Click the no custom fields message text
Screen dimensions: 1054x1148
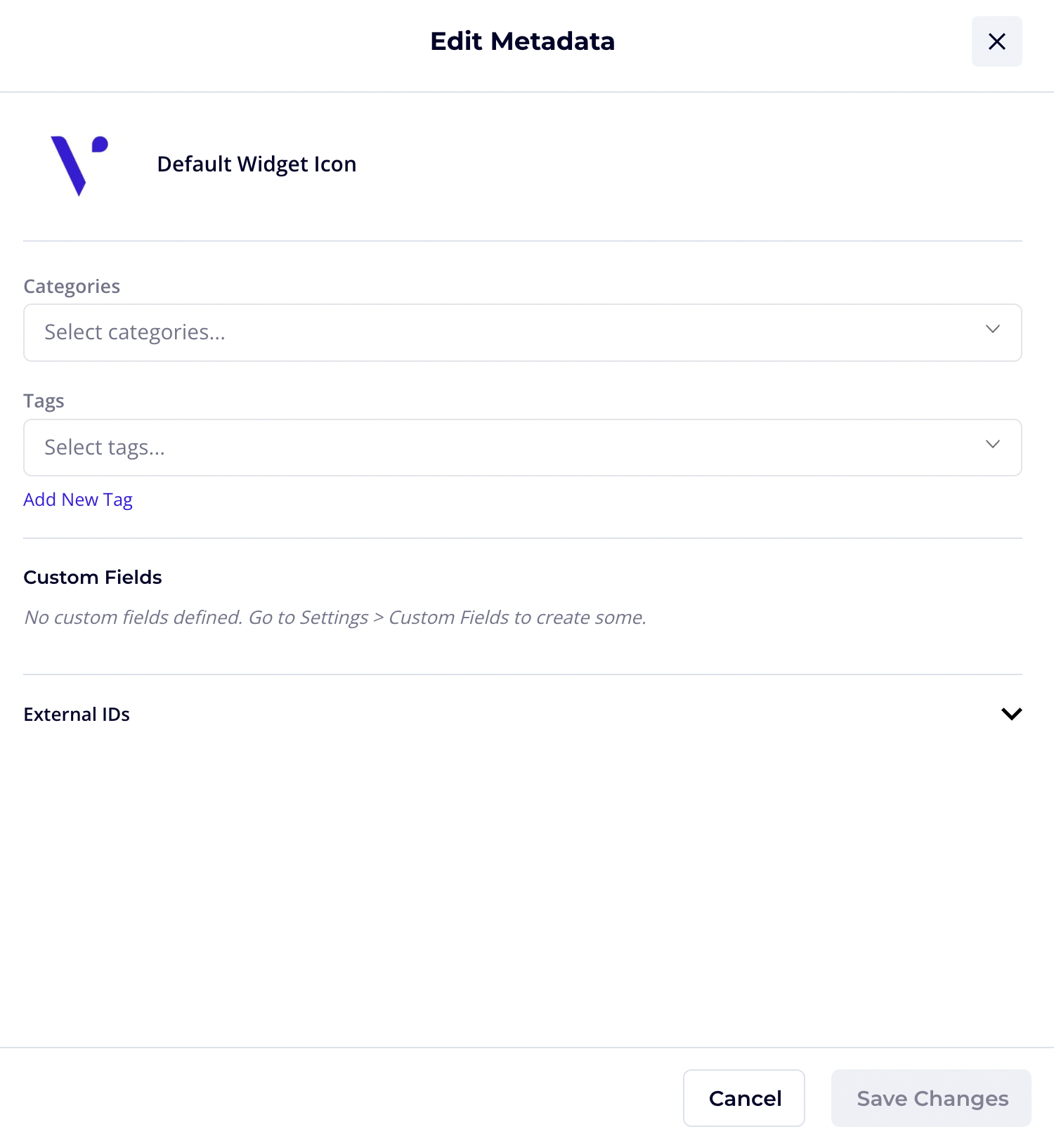(335, 617)
